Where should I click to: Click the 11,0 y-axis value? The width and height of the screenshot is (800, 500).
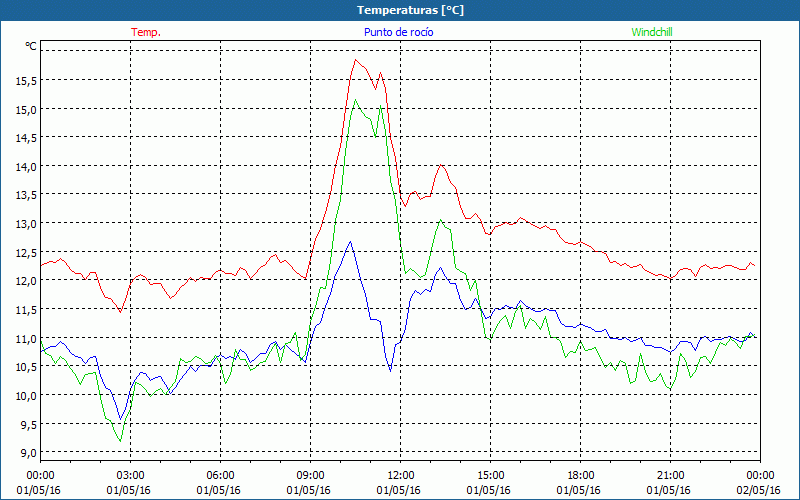tap(26, 338)
